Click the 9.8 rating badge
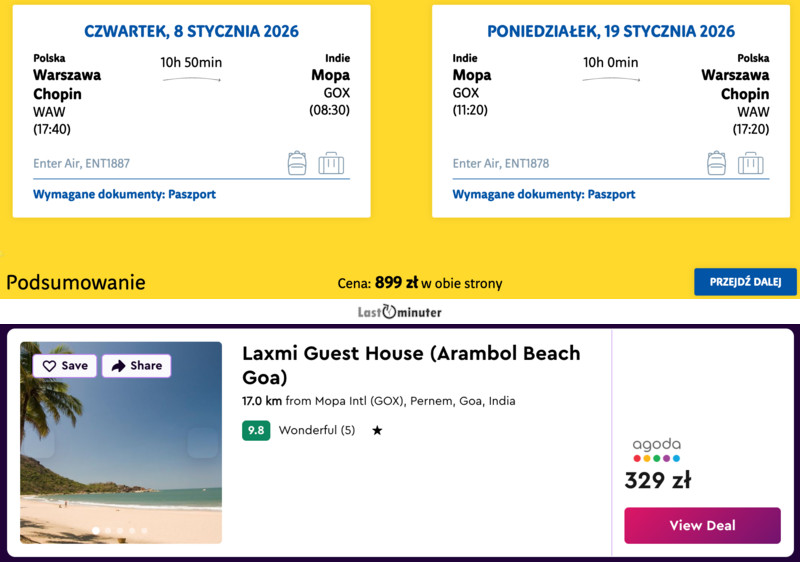The height and width of the screenshot is (562, 800). [x=256, y=431]
